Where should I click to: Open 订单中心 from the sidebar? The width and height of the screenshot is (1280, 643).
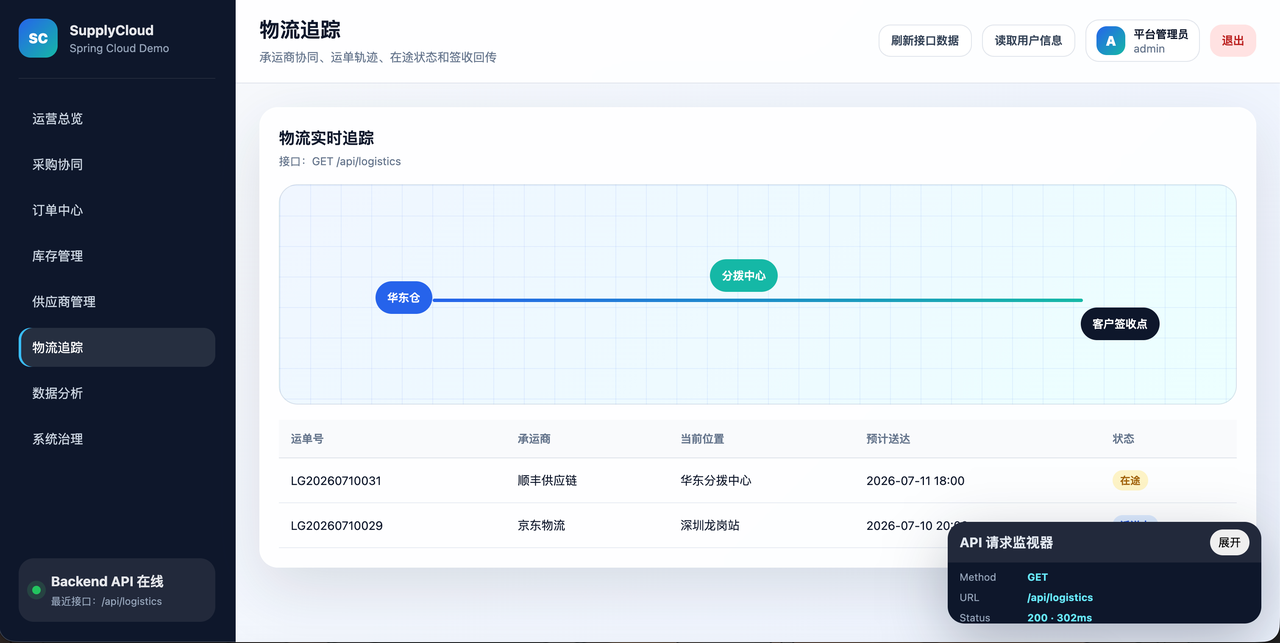point(117,210)
